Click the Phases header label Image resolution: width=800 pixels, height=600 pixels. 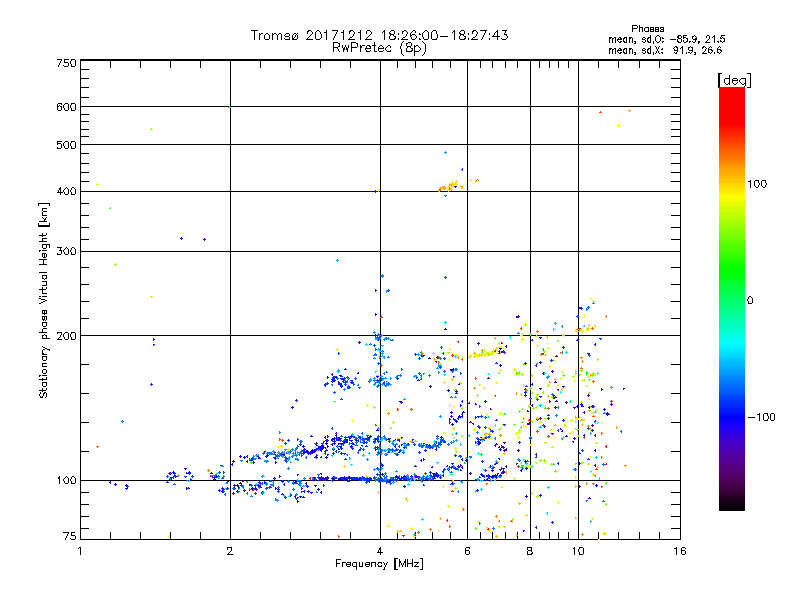pos(647,29)
